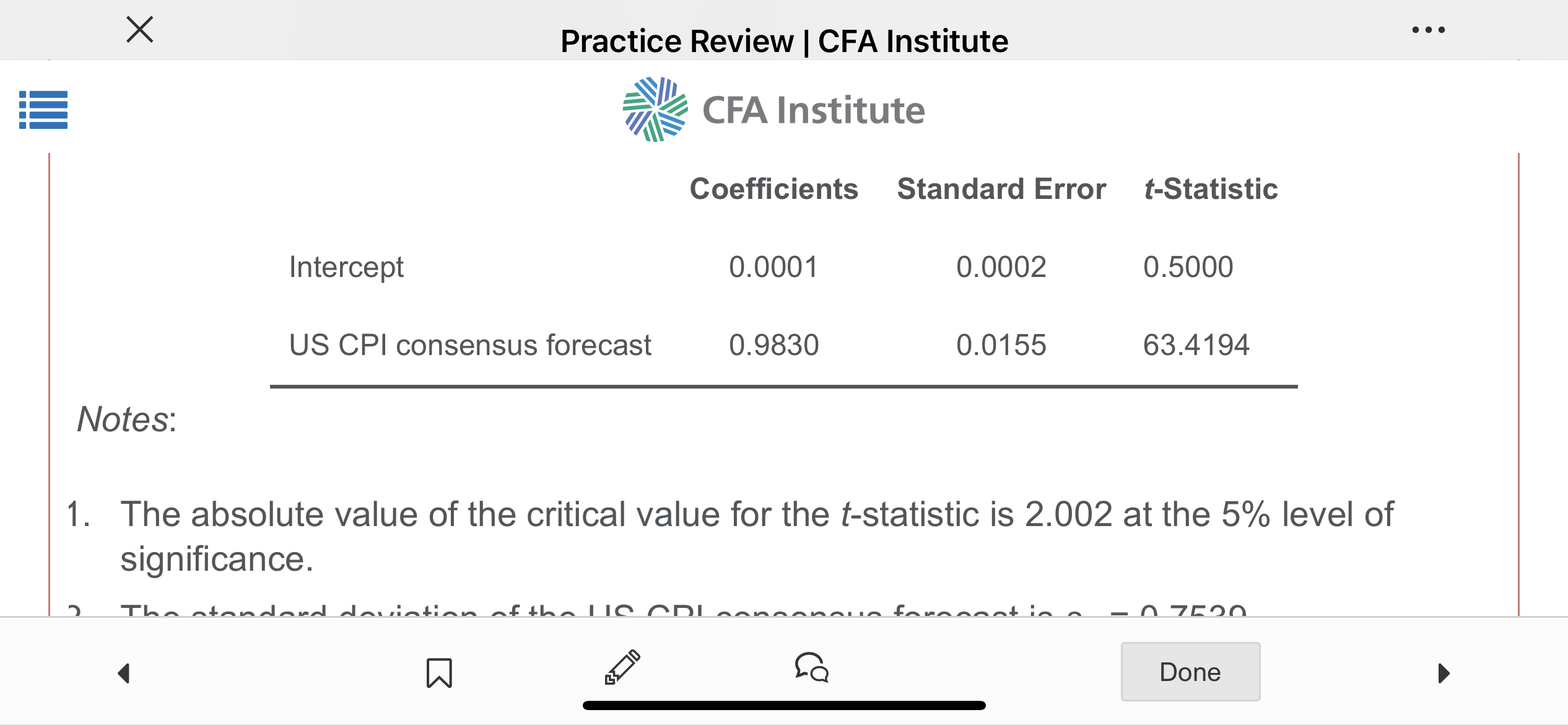Select the pencil highlight tool
Viewport: 1568px width, 725px height.
click(622, 668)
